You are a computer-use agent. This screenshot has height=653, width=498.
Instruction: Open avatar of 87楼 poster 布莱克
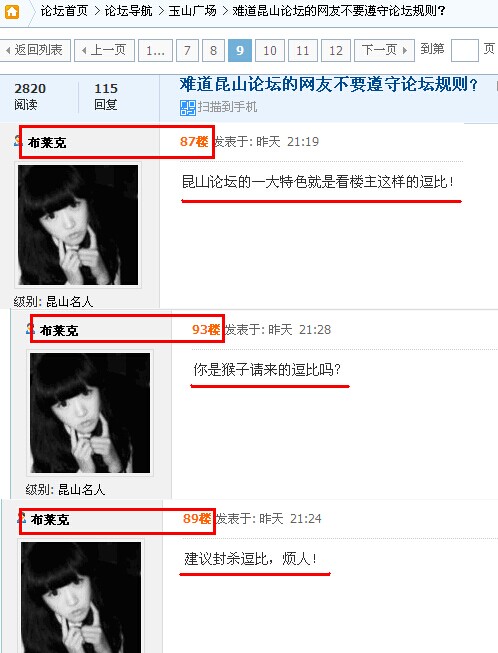point(78,225)
